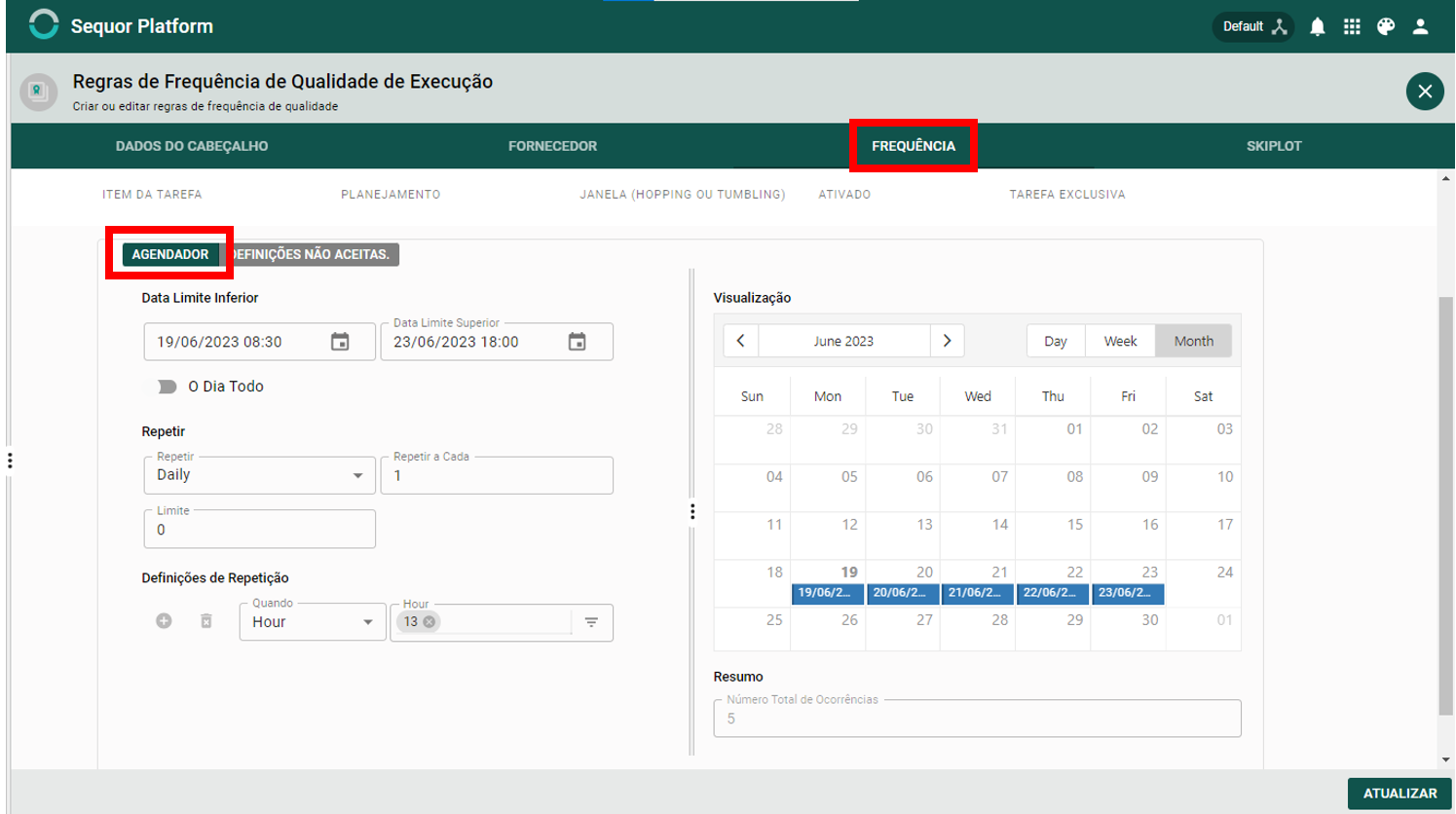The image size is (1456, 814).
Task: Select day 08 in the calendar
Action: pos(1053,488)
